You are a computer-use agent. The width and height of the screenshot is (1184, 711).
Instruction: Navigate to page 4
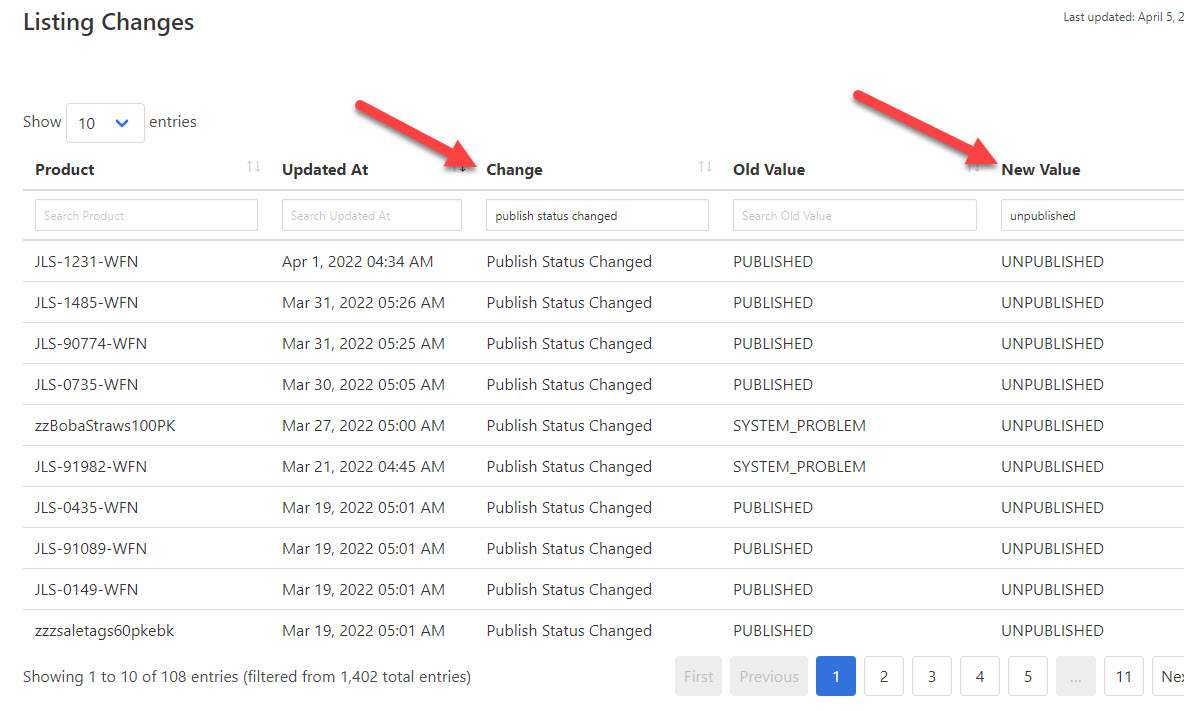coord(980,676)
